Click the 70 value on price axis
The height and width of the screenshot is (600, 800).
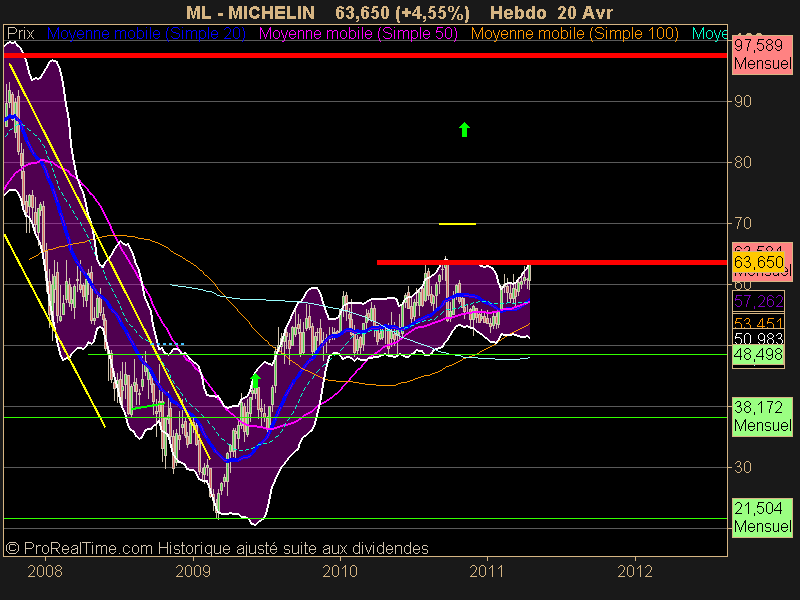coord(743,223)
